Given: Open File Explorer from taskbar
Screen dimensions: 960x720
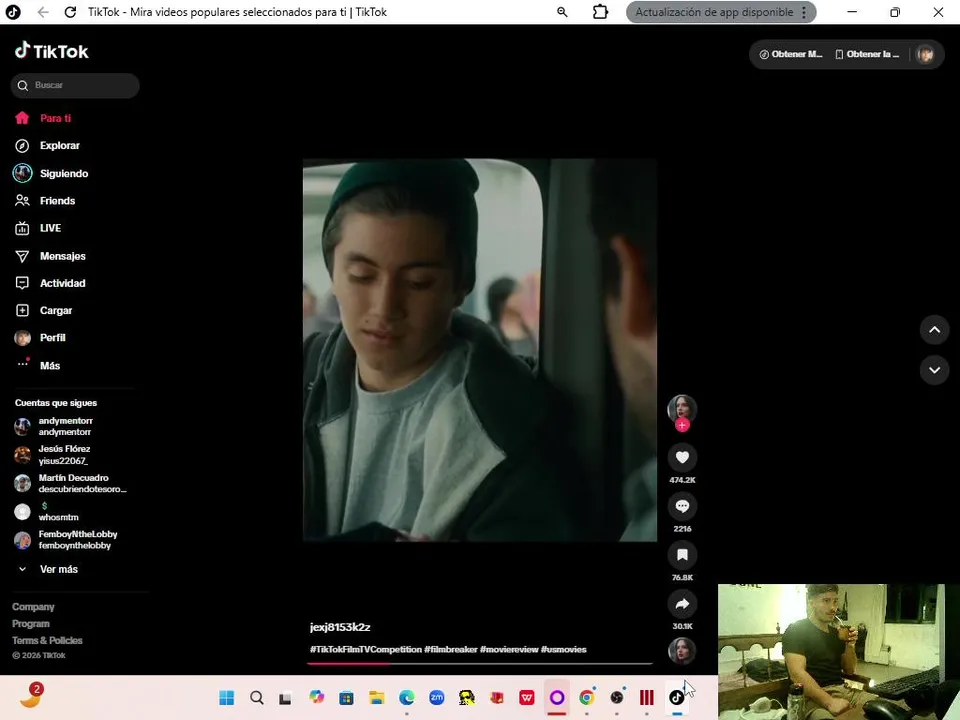Looking at the screenshot, I should (377, 697).
